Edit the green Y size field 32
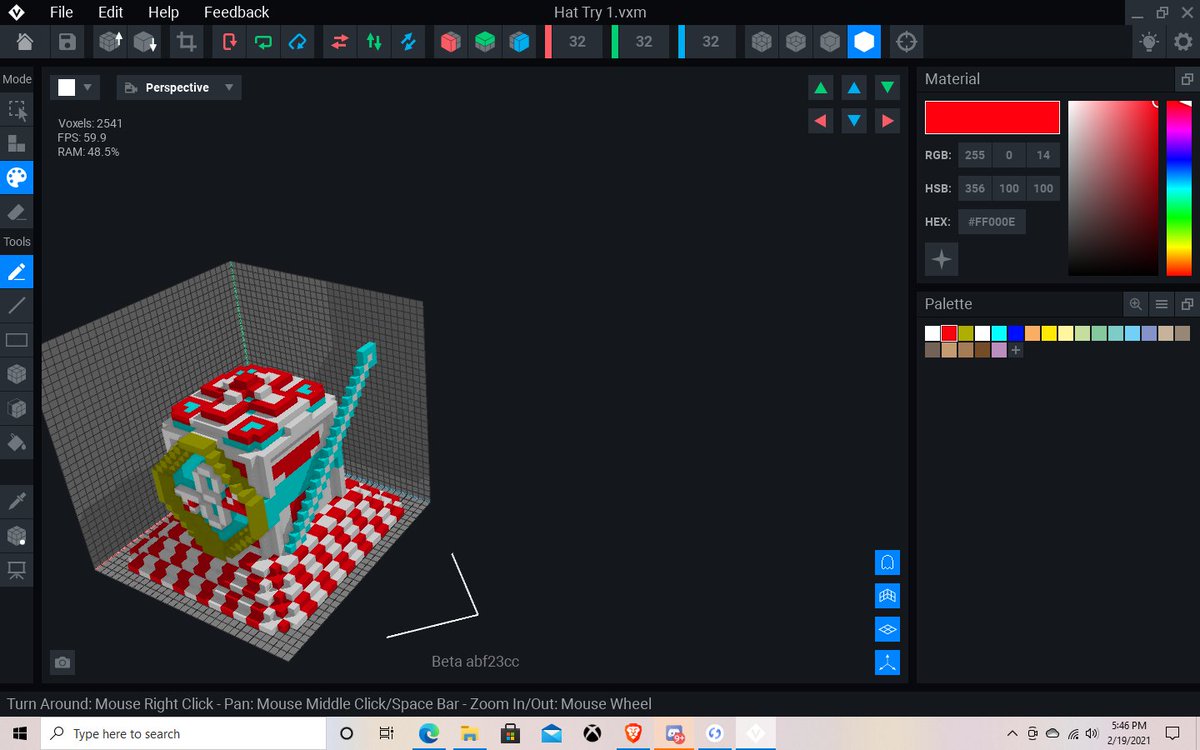This screenshot has width=1200, height=750. pyautogui.click(x=644, y=42)
